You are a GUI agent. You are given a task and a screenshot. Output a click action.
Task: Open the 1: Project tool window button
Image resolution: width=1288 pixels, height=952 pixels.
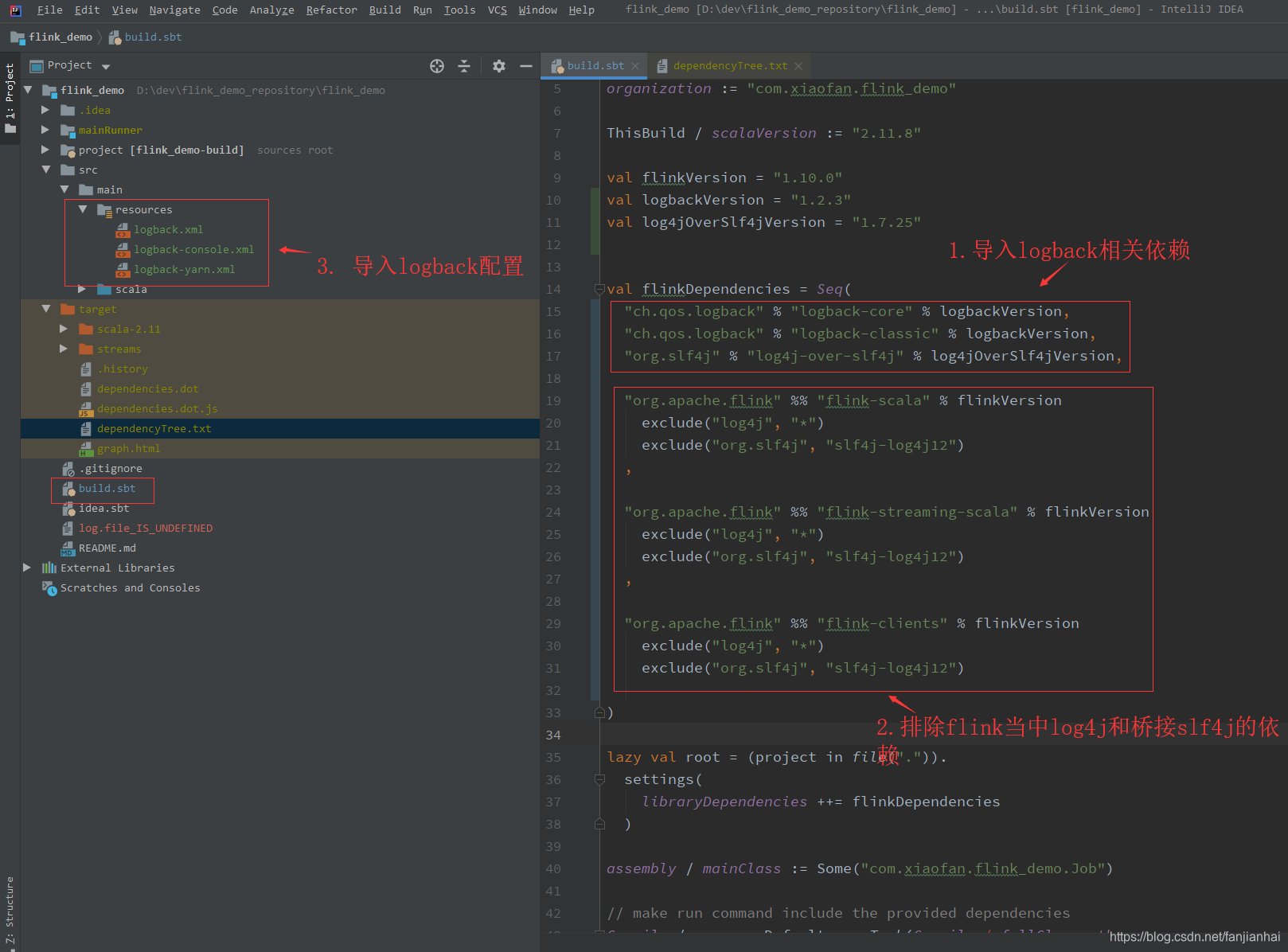(10, 98)
